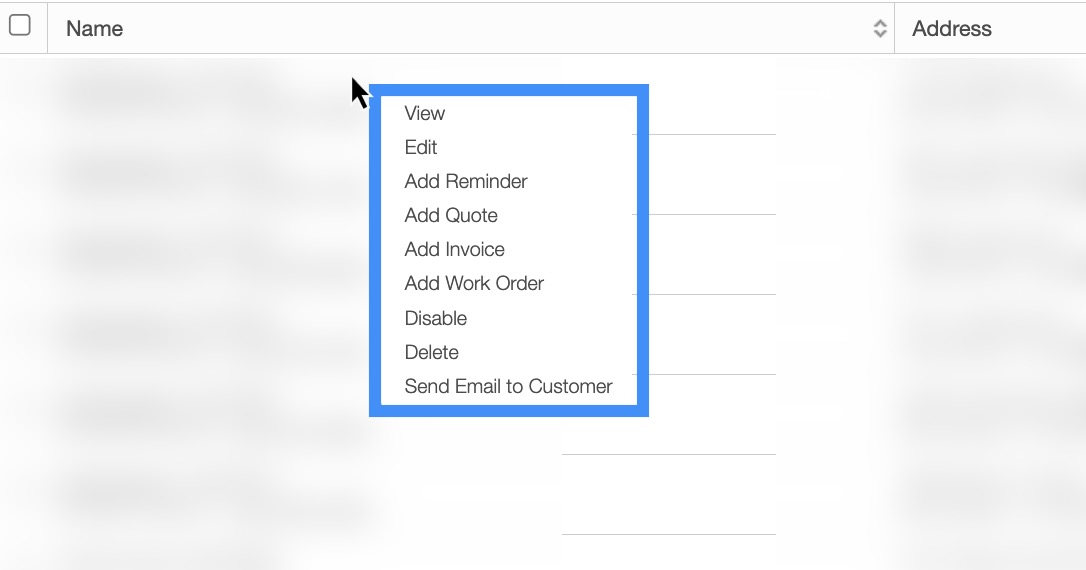The height and width of the screenshot is (570, 1086).
Task: Click Send Email to Customer
Action: tap(508, 386)
